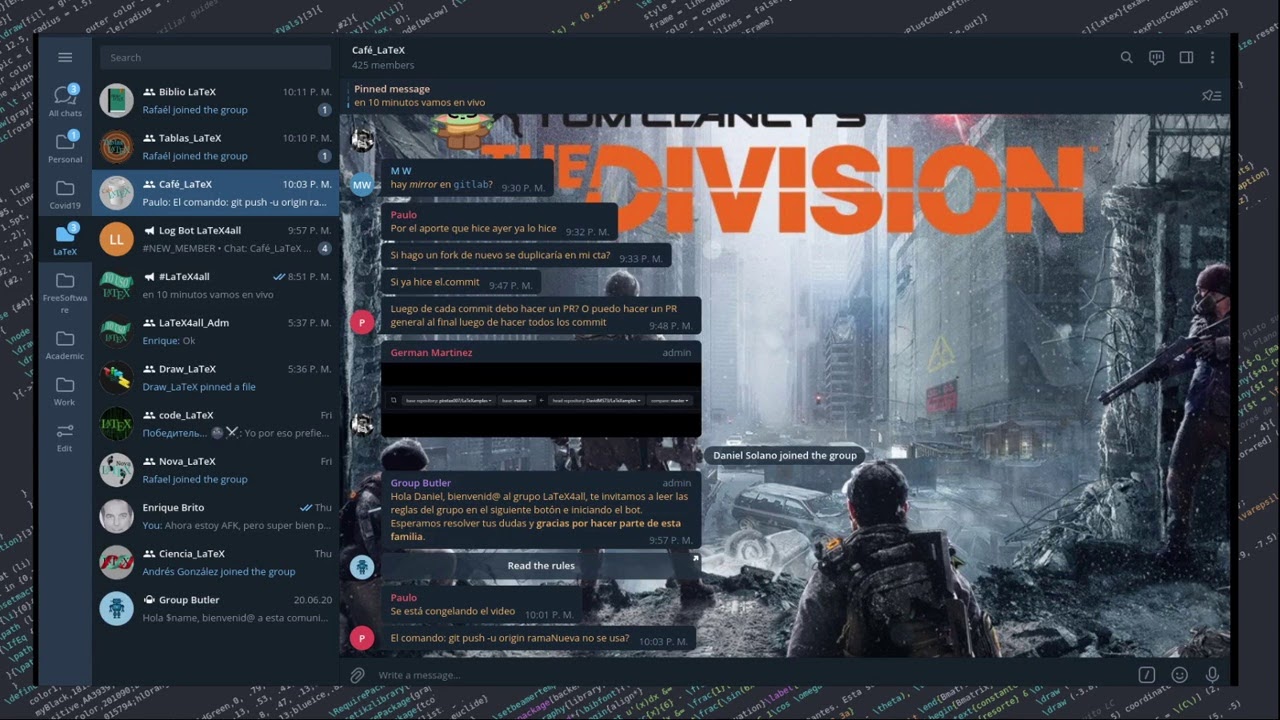Screen dimensions: 1280x720
Task: Open the Tablas_LaTeX chat
Action: click(216, 147)
